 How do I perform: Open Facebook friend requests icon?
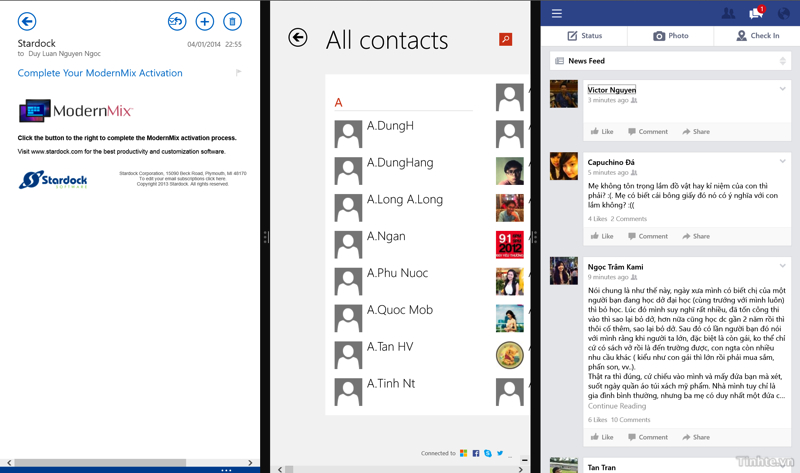click(728, 13)
